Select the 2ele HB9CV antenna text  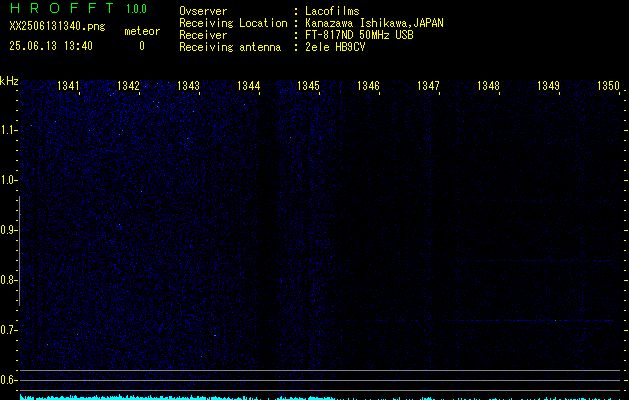point(335,47)
